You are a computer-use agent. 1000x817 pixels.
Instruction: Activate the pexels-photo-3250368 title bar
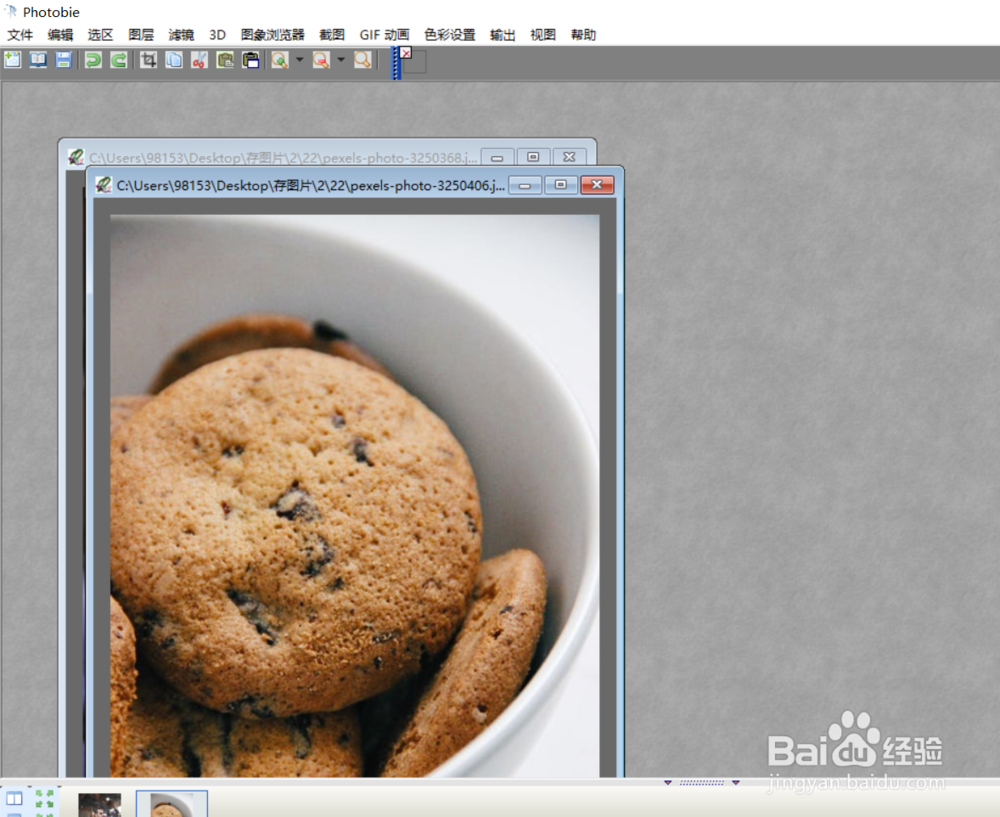pos(283,158)
